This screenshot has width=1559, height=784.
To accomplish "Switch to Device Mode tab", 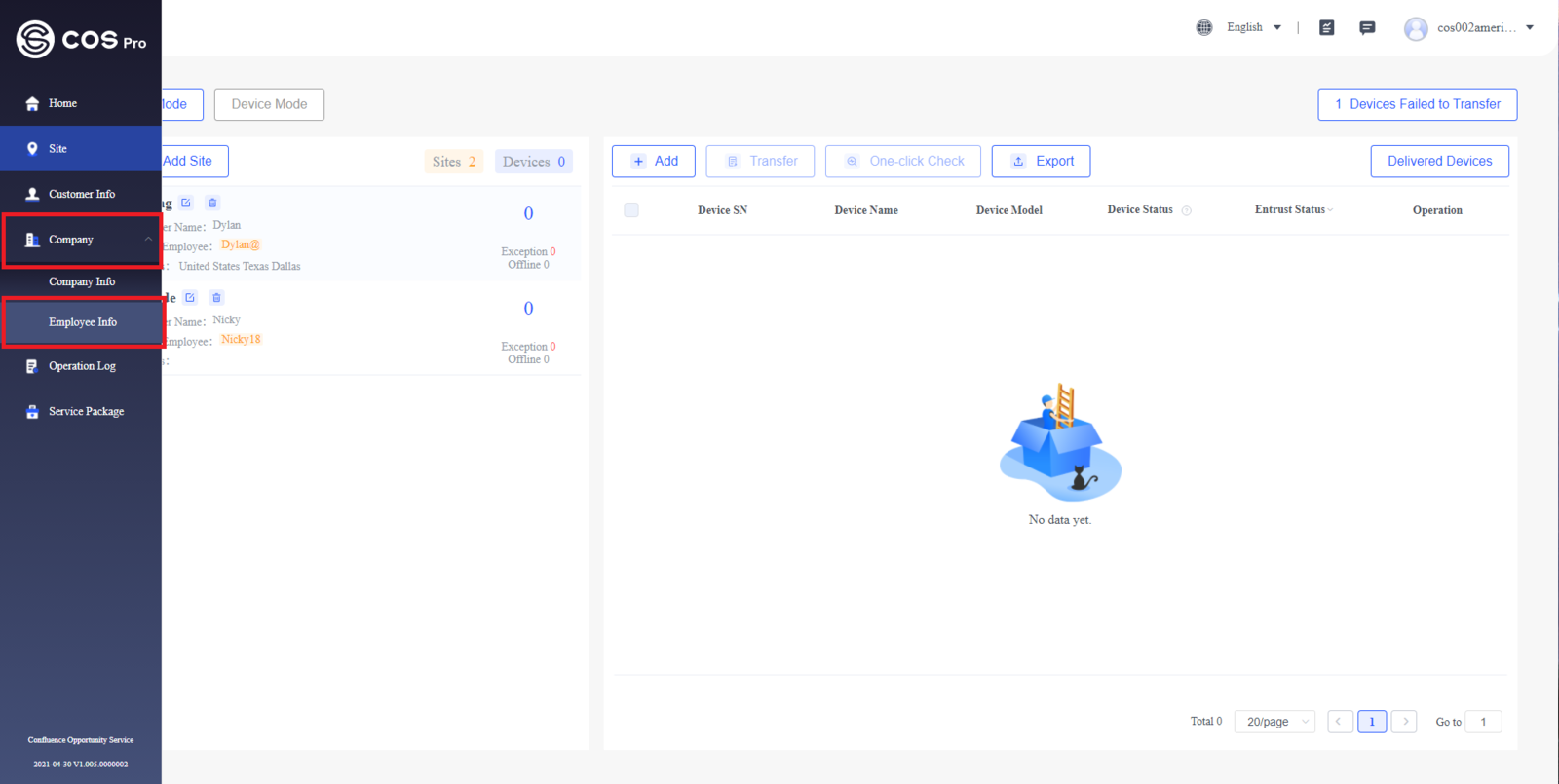I will (x=269, y=104).
